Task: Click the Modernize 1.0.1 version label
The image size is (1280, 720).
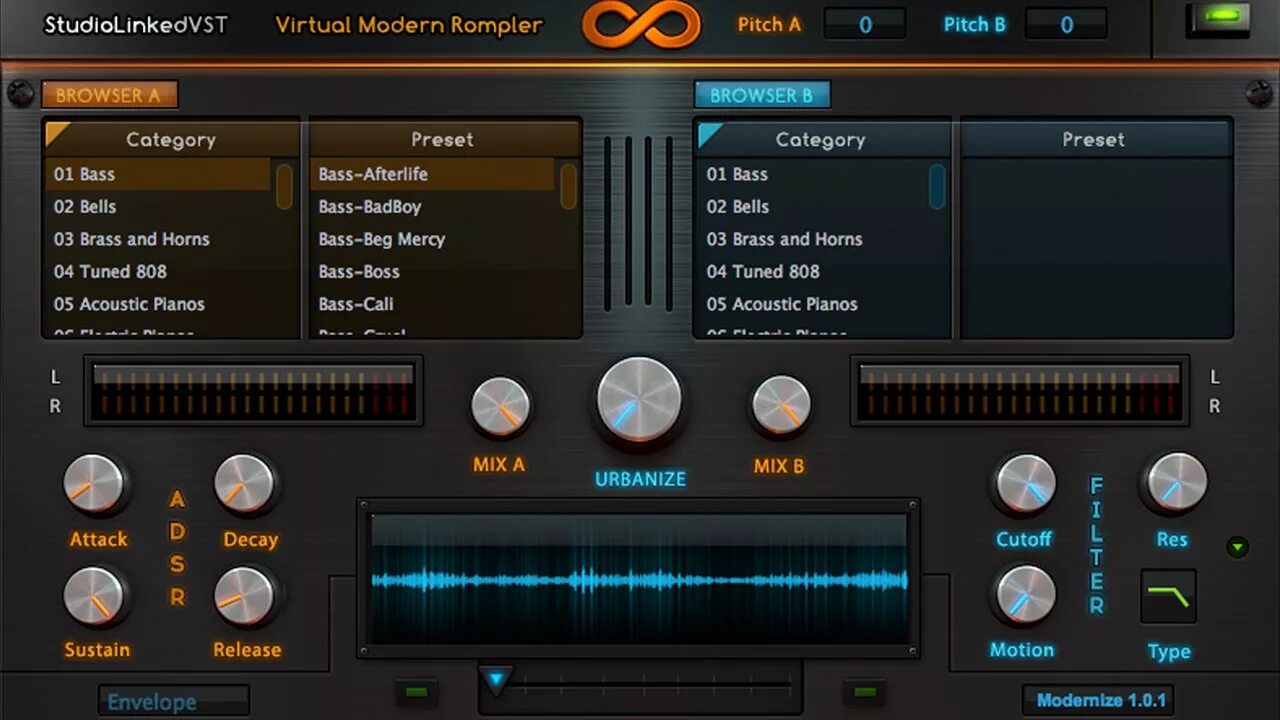Action: (x=1097, y=700)
